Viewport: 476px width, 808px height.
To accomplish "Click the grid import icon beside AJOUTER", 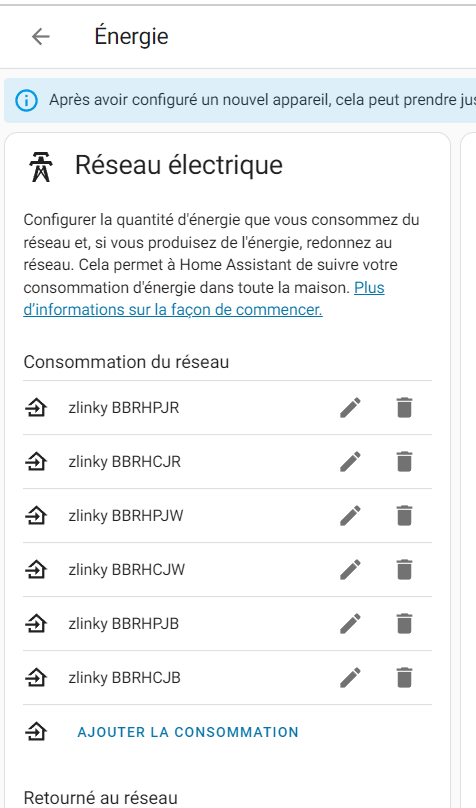I will [x=36, y=732].
